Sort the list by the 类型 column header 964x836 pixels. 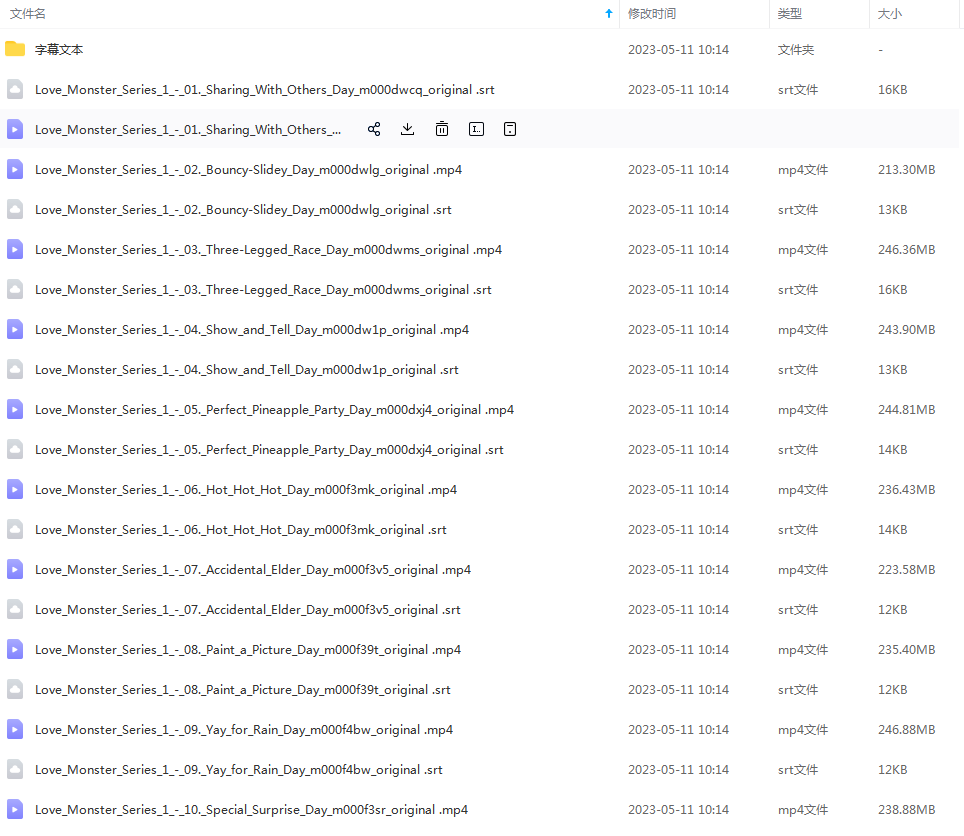click(x=789, y=14)
